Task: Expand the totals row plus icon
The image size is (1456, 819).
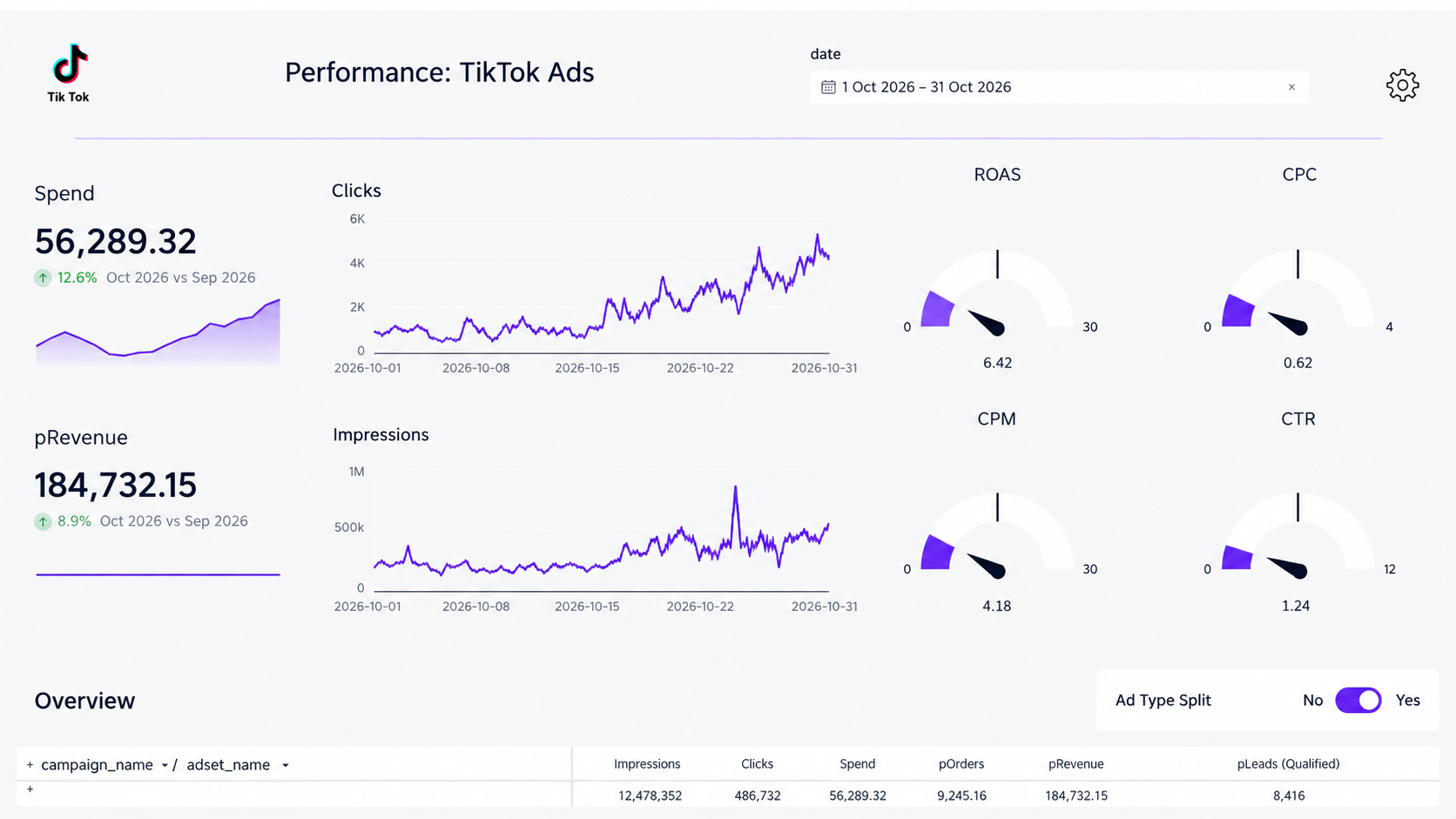Action: [x=30, y=789]
